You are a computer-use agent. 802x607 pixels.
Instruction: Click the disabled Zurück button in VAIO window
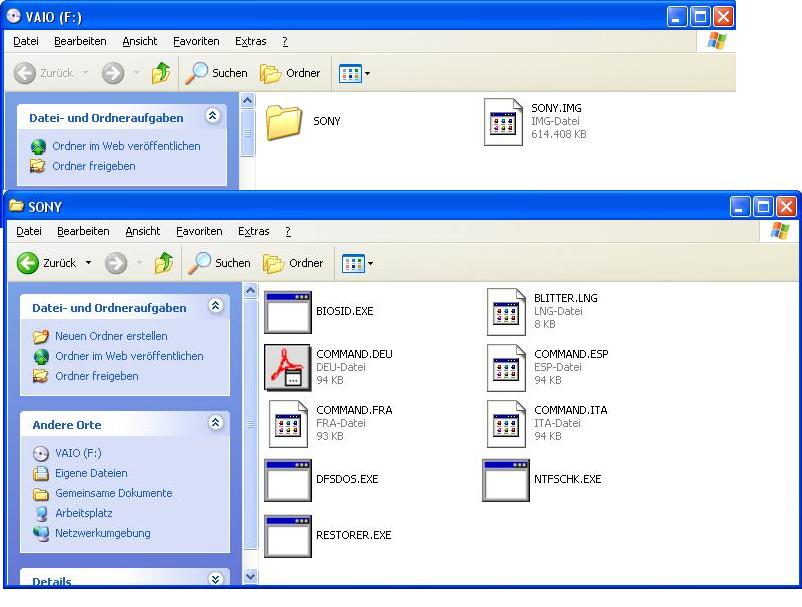click(x=43, y=73)
